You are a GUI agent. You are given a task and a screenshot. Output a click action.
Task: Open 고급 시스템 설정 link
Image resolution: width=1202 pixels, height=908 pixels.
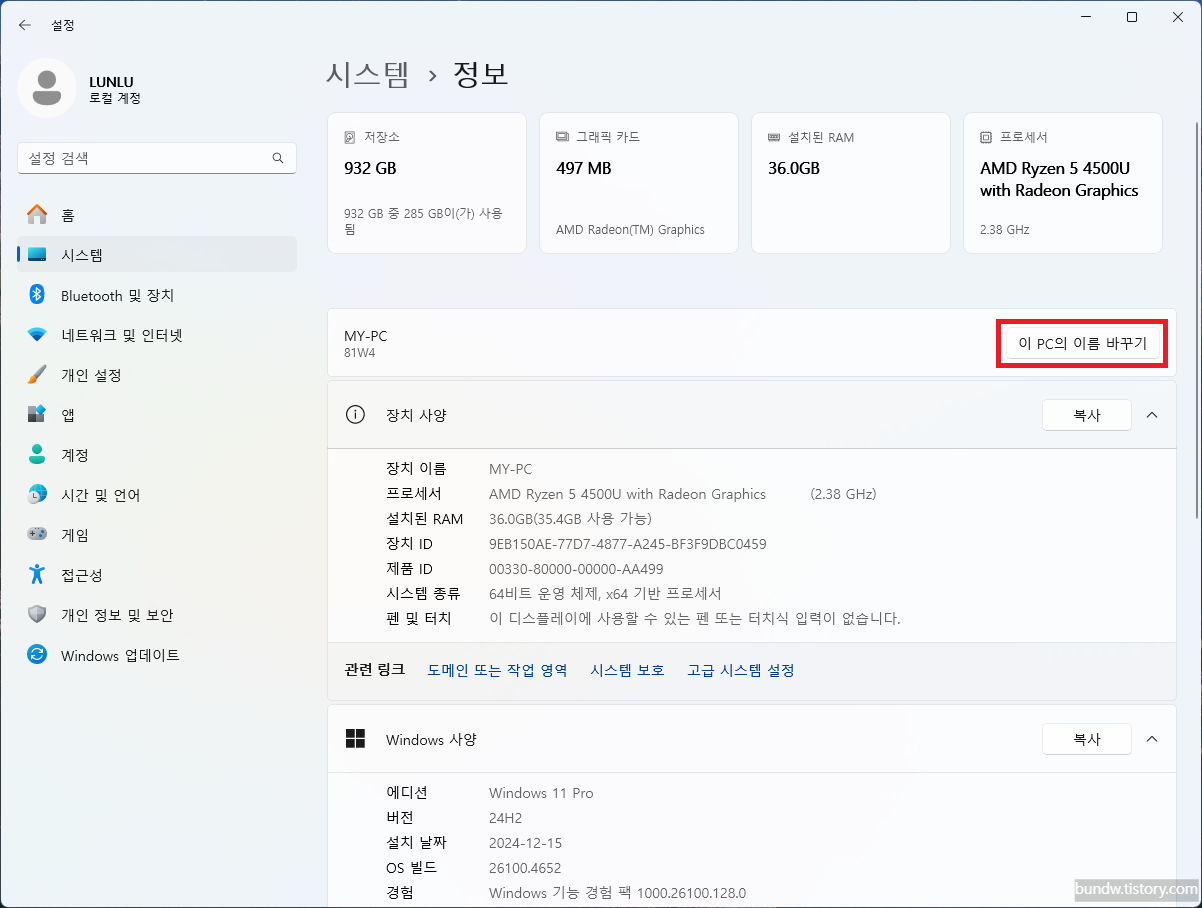point(741,670)
